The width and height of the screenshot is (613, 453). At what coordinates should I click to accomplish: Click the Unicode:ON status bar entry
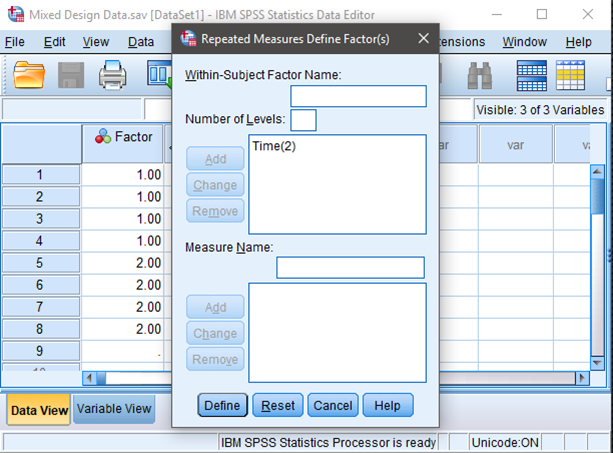tap(505, 442)
